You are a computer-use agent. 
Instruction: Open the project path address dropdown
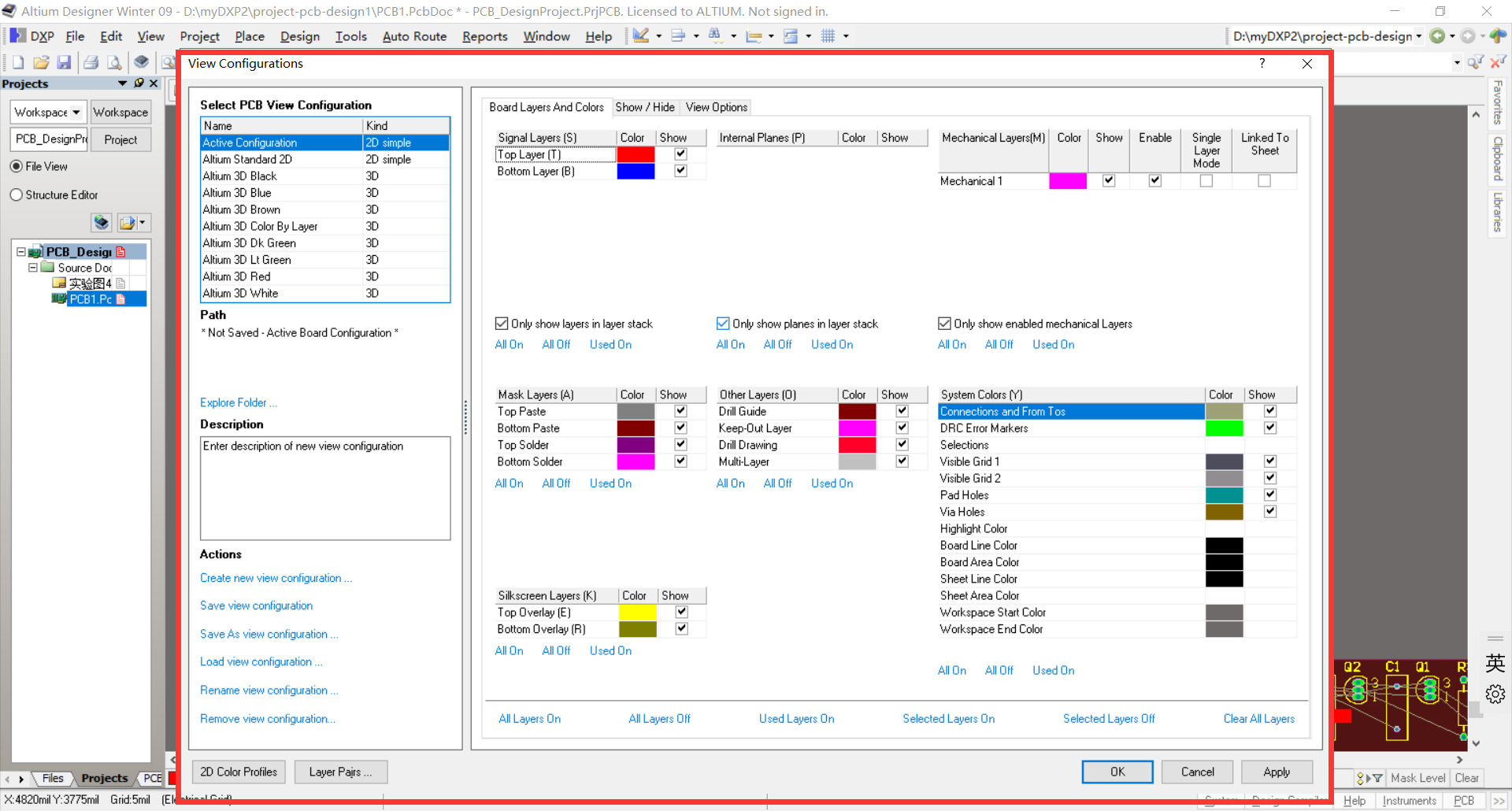pos(1419,36)
